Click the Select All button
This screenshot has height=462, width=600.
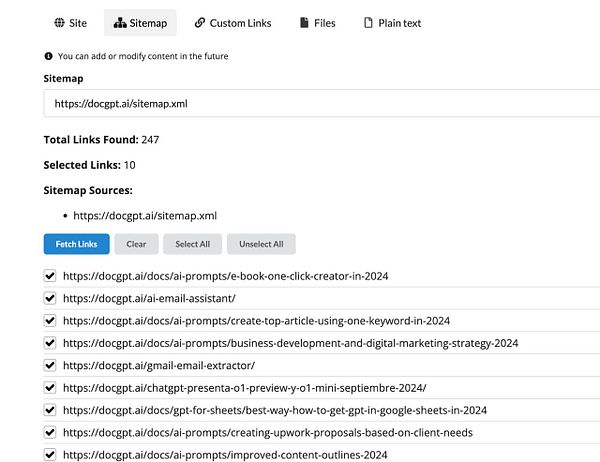tap(192, 244)
